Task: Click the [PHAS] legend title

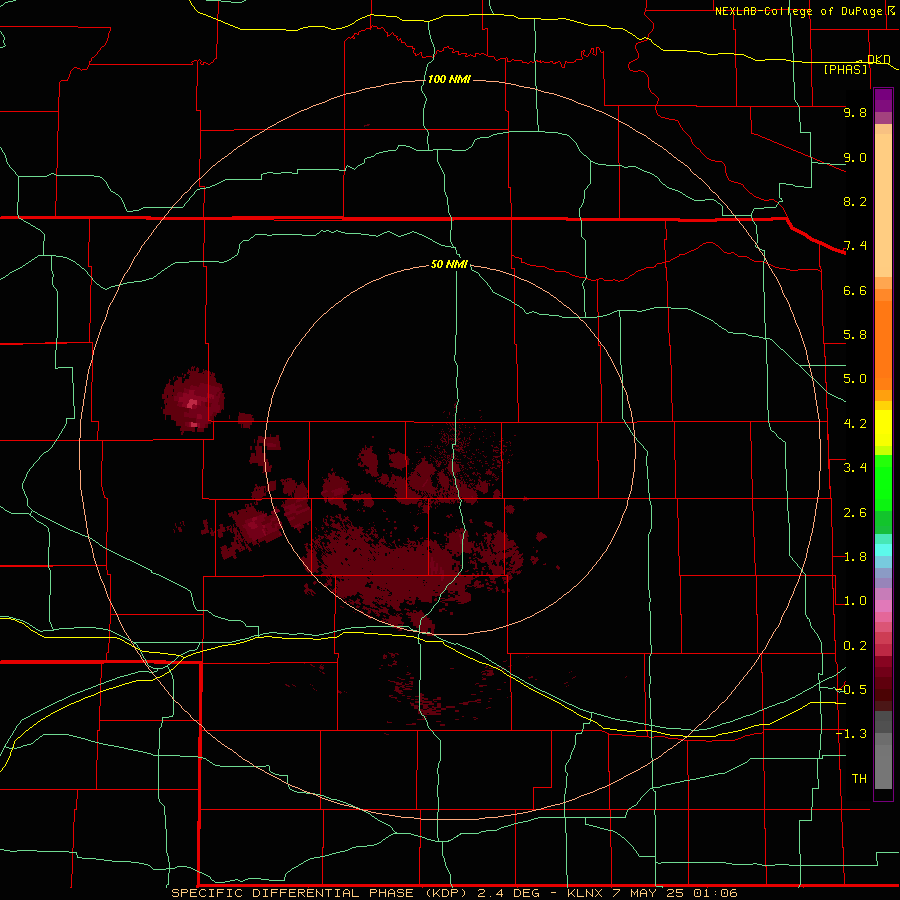Action: click(x=845, y=70)
